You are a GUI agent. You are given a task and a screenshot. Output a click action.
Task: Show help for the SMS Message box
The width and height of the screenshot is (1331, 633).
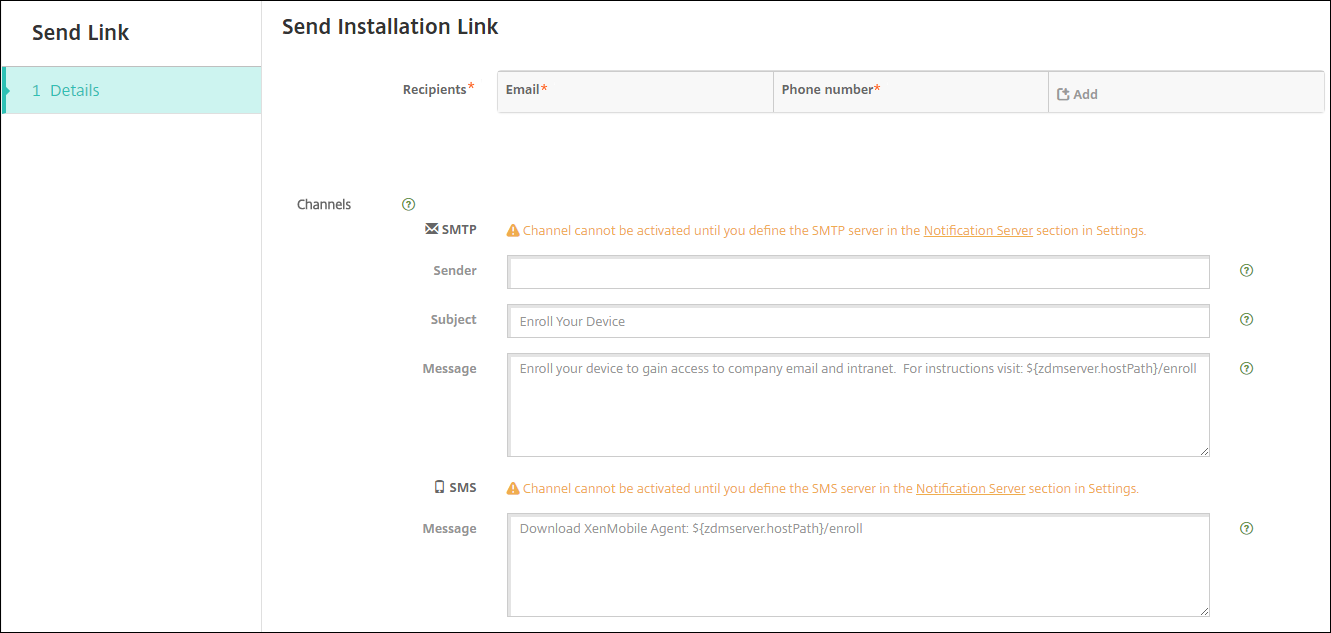coord(1246,529)
